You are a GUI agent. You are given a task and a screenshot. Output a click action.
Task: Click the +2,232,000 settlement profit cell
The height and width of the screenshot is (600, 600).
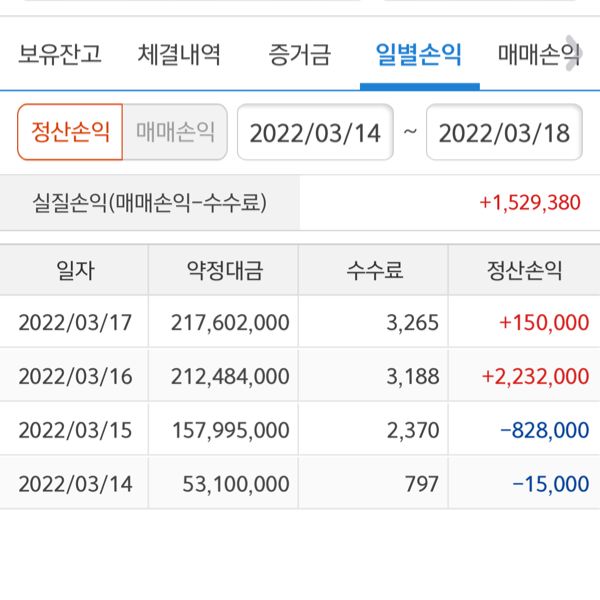pos(535,377)
